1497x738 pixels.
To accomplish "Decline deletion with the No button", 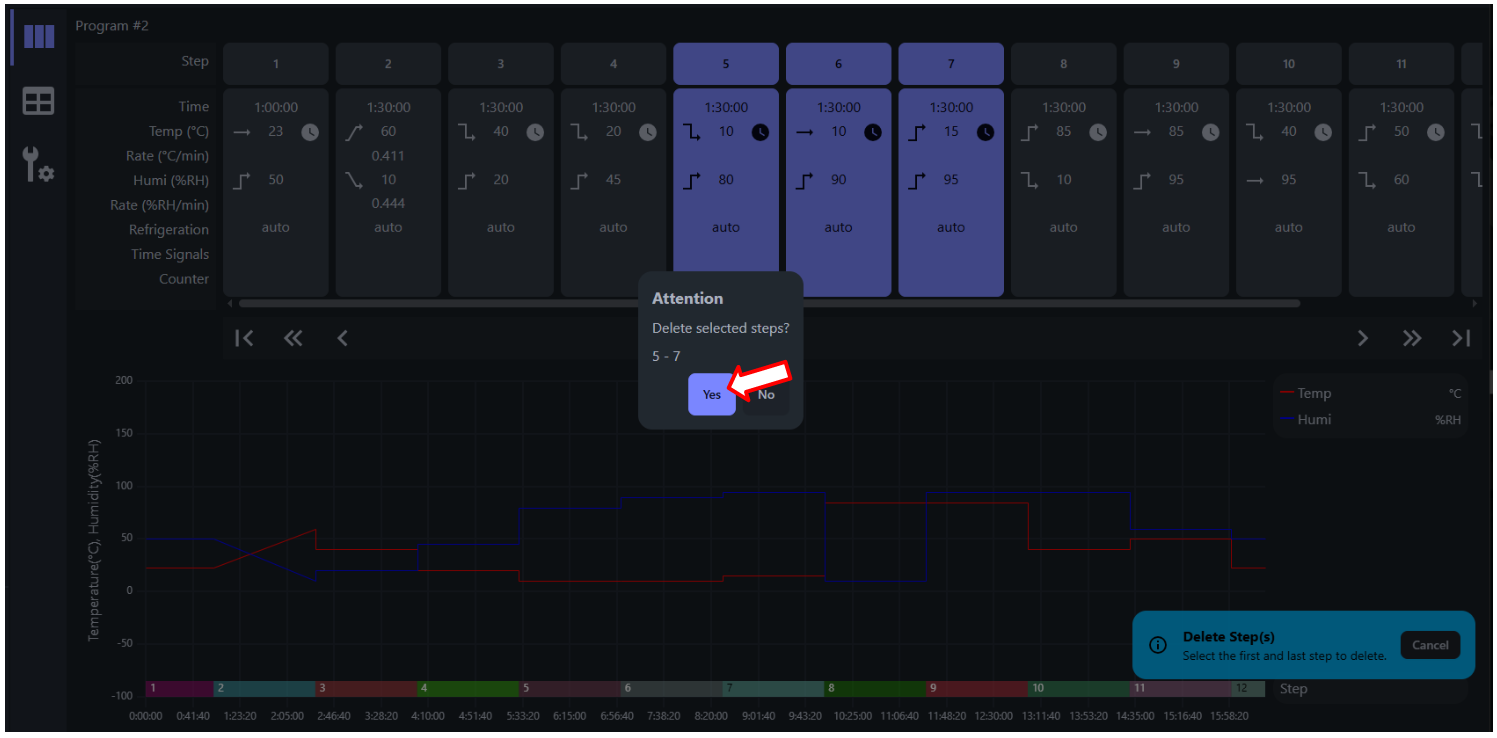I will pyautogui.click(x=766, y=394).
